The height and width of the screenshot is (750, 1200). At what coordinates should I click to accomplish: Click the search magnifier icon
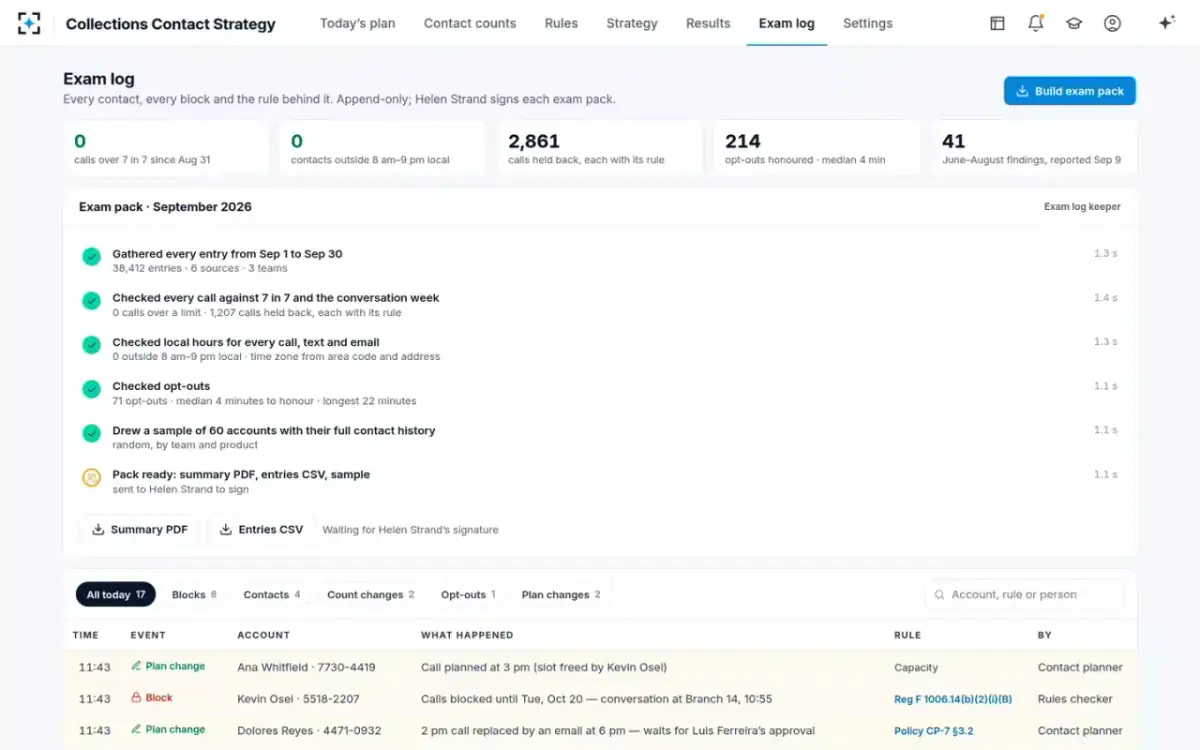(x=939, y=594)
